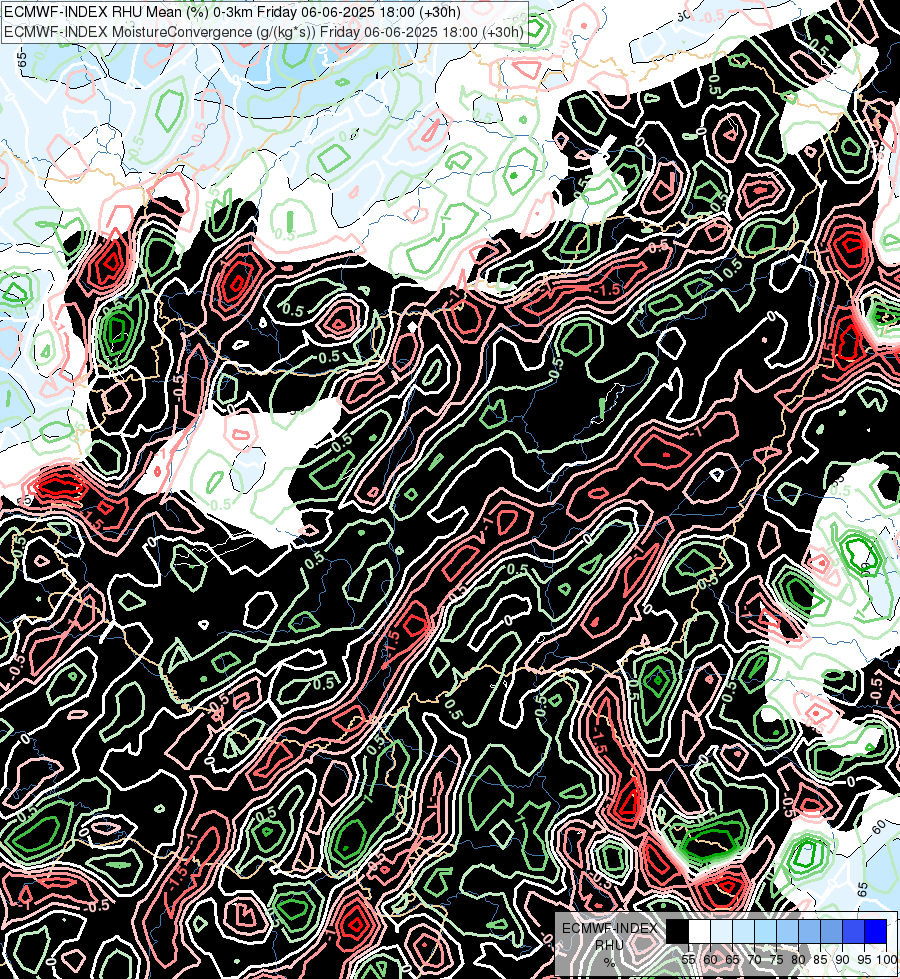This screenshot has width=900, height=979.
Task: Click the legend value 85
Action: (820, 960)
